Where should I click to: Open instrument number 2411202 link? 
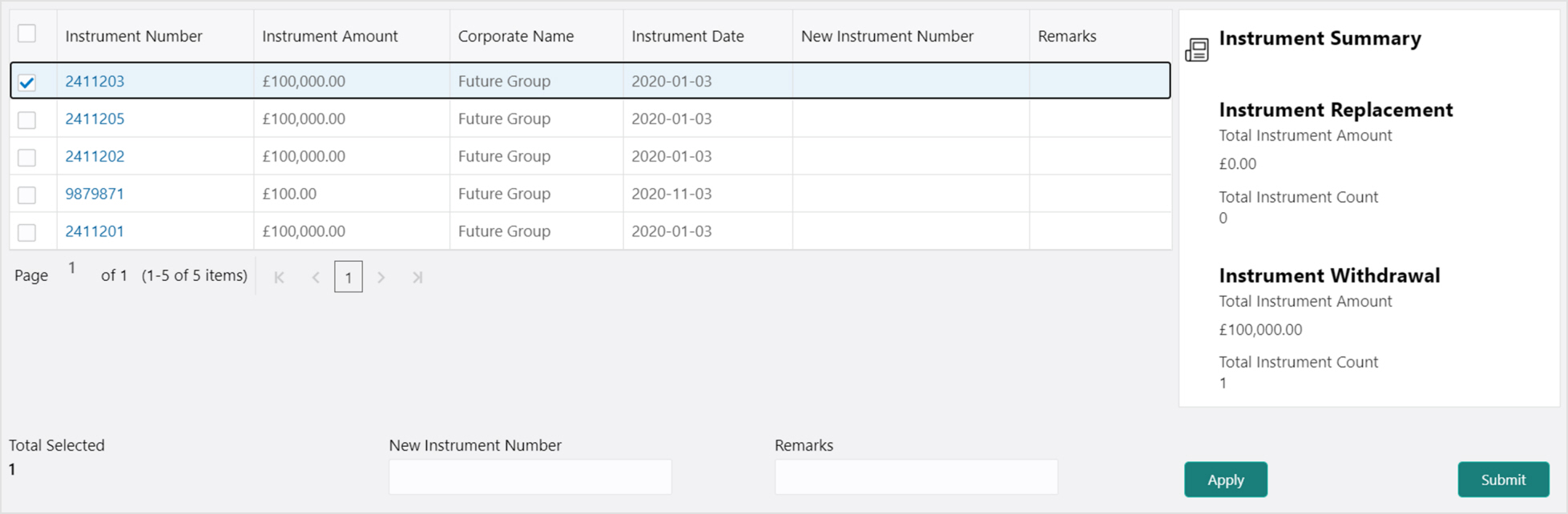pyautogui.click(x=95, y=156)
